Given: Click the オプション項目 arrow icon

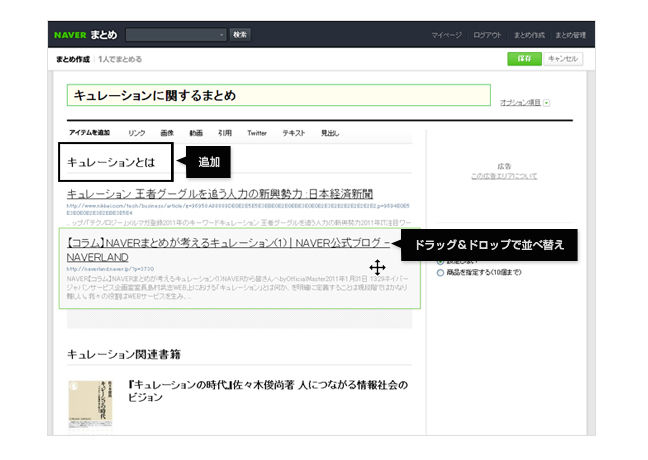Looking at the screenshot, I should click(547, 103).
